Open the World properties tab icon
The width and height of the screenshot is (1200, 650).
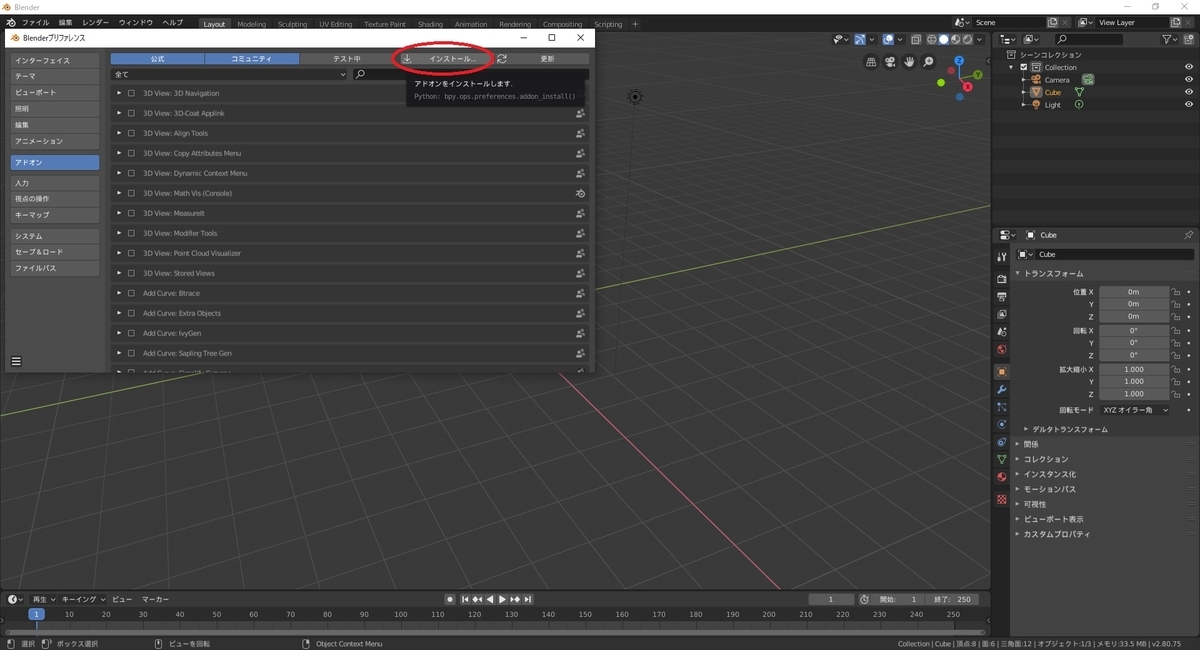1001,350
